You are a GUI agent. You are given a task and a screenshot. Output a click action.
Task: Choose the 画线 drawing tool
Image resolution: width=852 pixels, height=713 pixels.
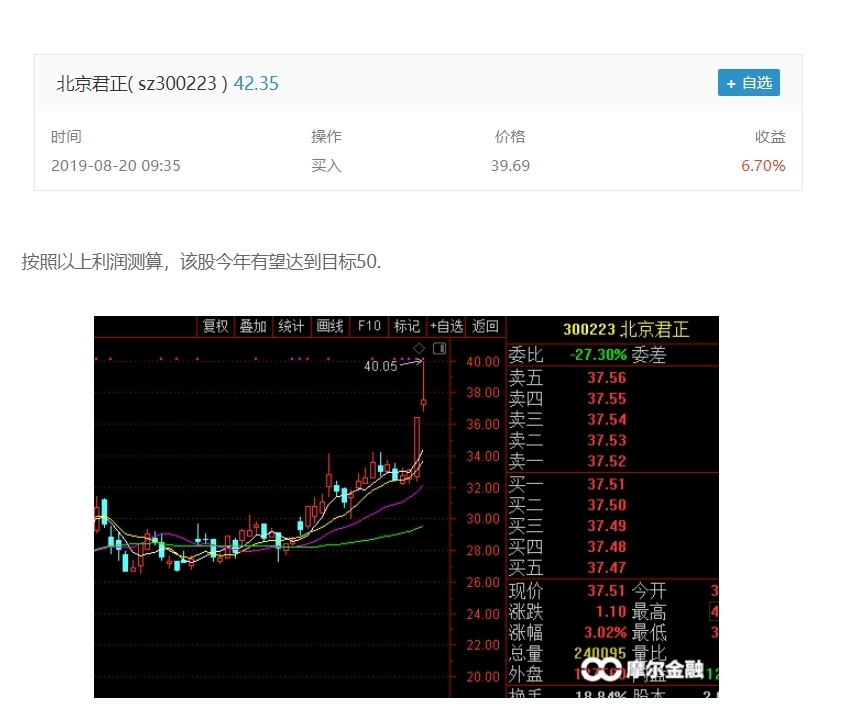pos(330,326)
